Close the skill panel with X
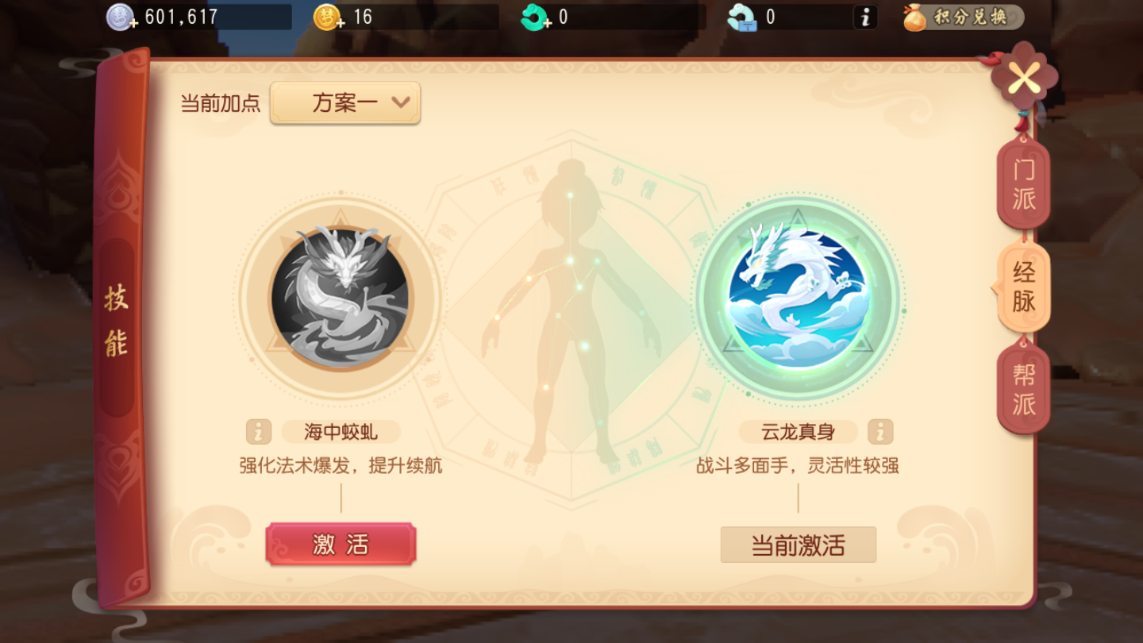This screenshot has width=1143, height=643. pyautogui.click(x=1024, y=79)
